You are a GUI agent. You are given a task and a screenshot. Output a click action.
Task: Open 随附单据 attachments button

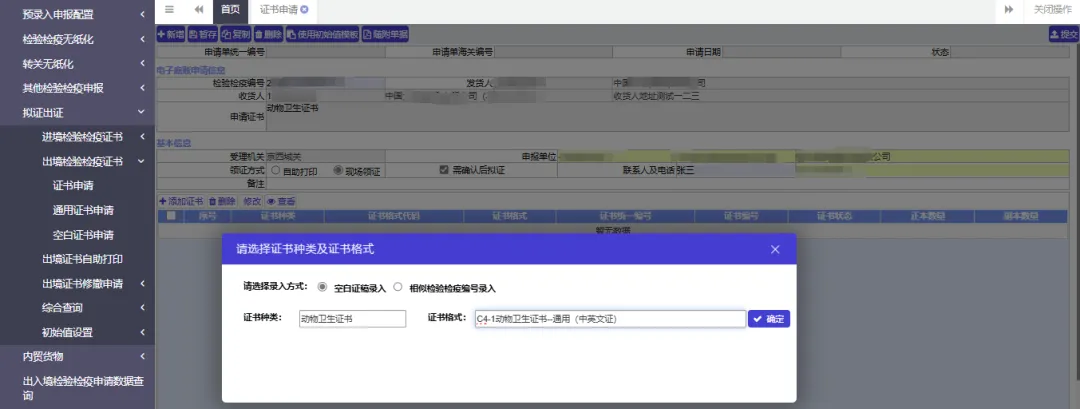tap(385, 34)
